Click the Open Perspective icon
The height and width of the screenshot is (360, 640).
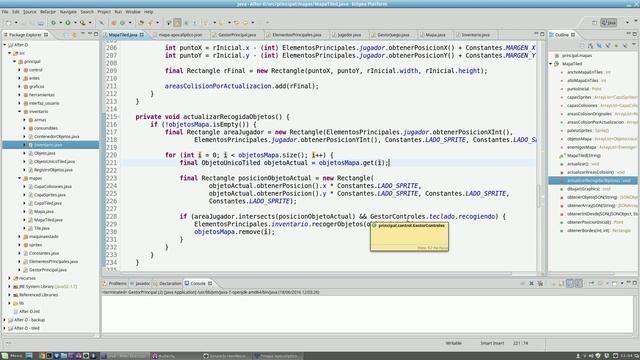[x=594, y=23]
